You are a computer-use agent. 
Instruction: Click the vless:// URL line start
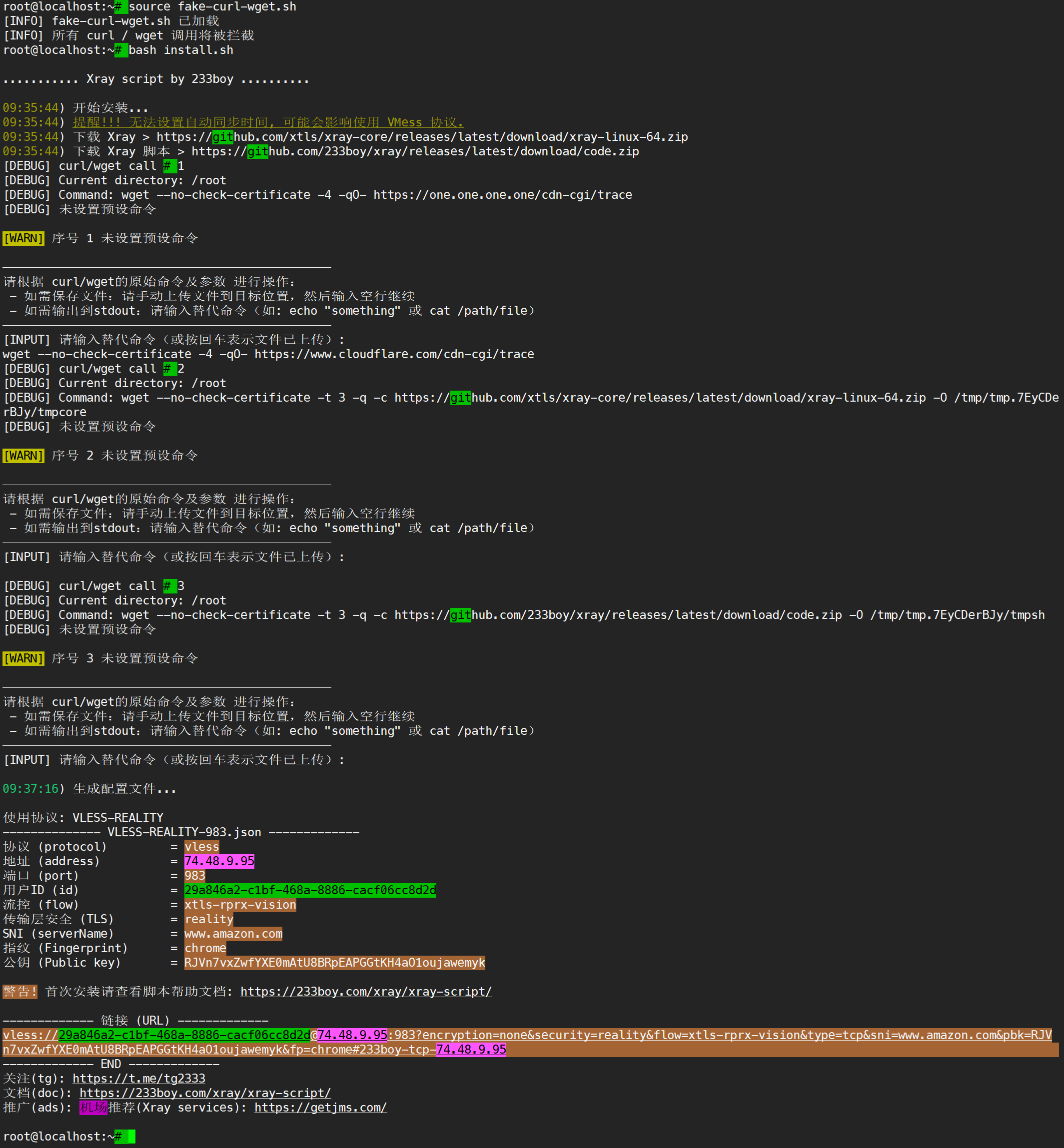coord(30,1035)
